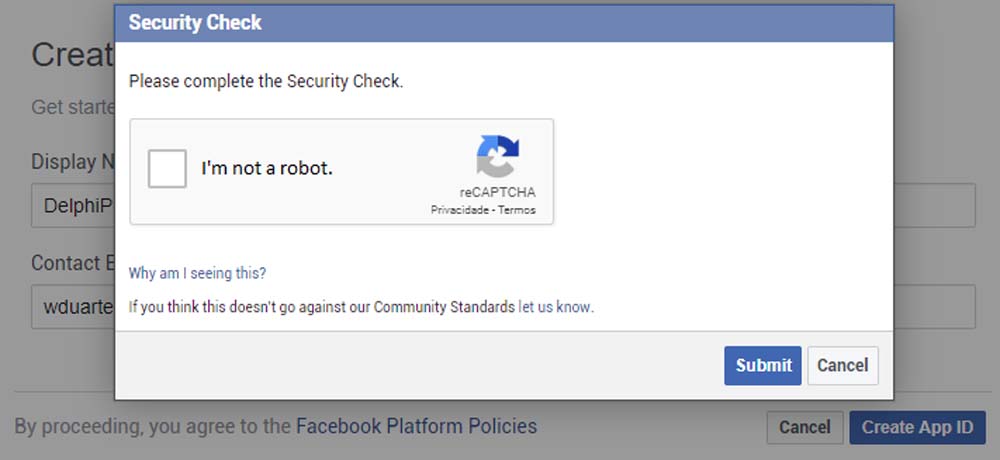Check the "I'm not a robot" checkbox
This screenshot has width=1000, height=460.
pyautogui.click(x=167, y=168)
